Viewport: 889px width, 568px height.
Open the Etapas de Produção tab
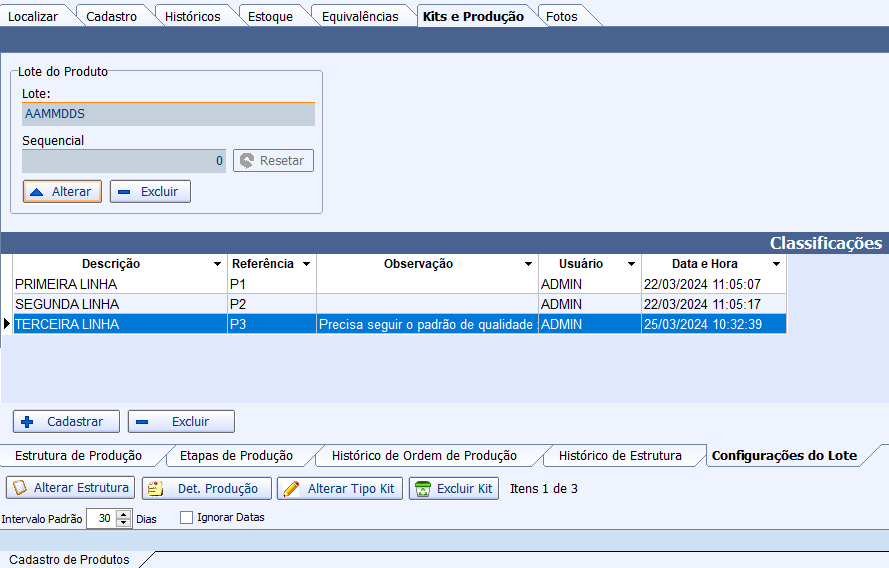tap(236, 456)
